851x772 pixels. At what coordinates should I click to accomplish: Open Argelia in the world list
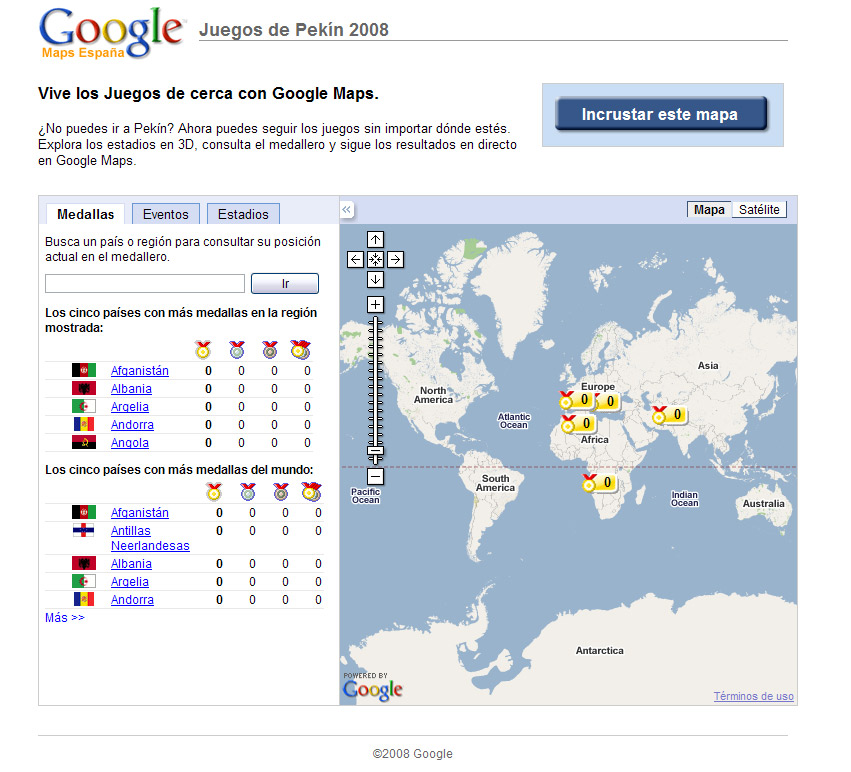(x=130, y=581)
